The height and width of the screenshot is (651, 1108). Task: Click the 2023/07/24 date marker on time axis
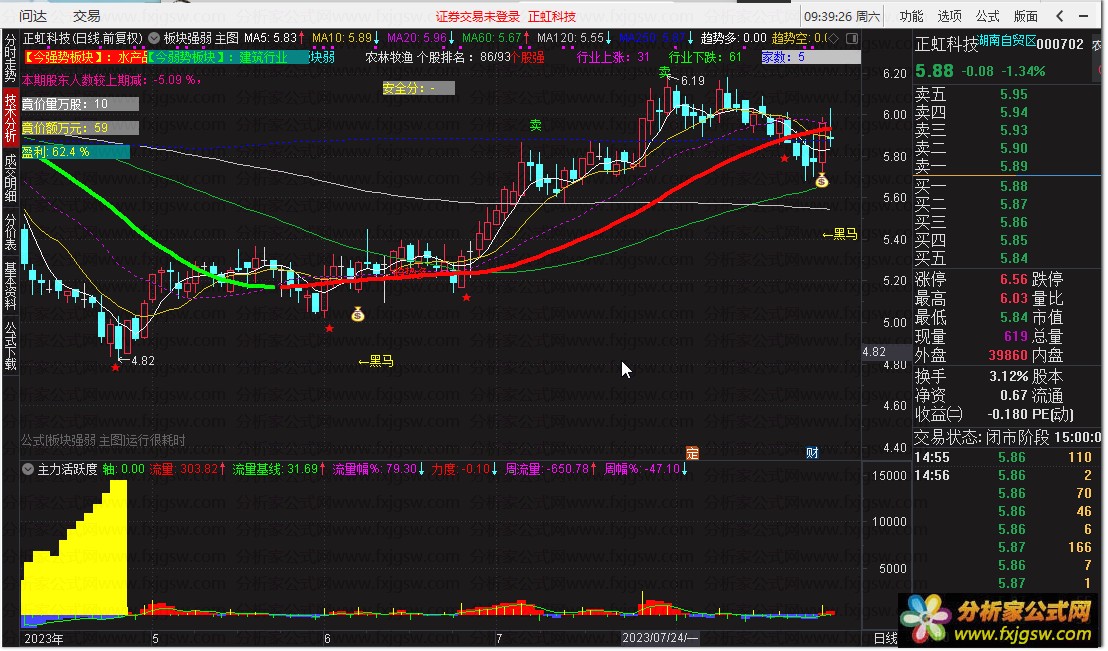click(x=660, y=638)
